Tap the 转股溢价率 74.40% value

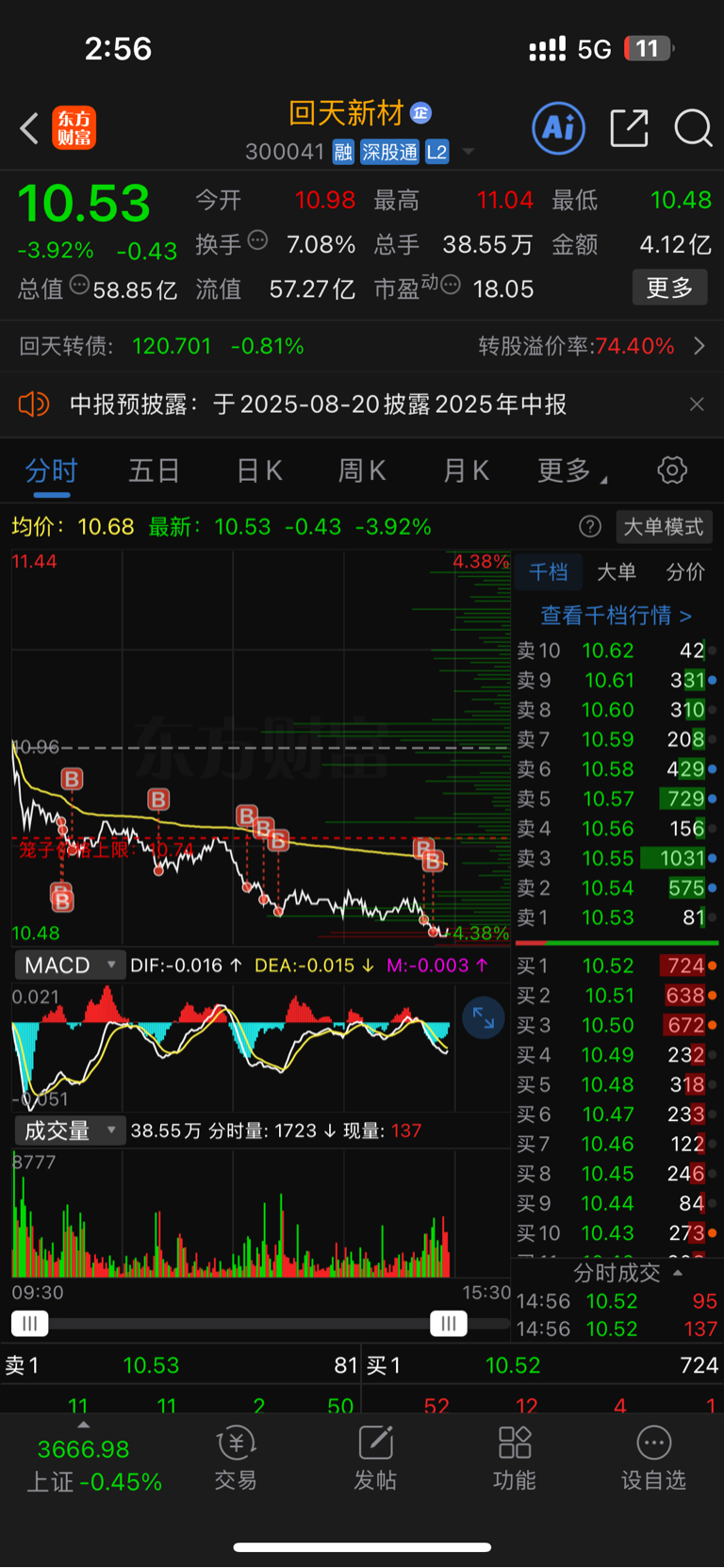(x=634, y=346)
